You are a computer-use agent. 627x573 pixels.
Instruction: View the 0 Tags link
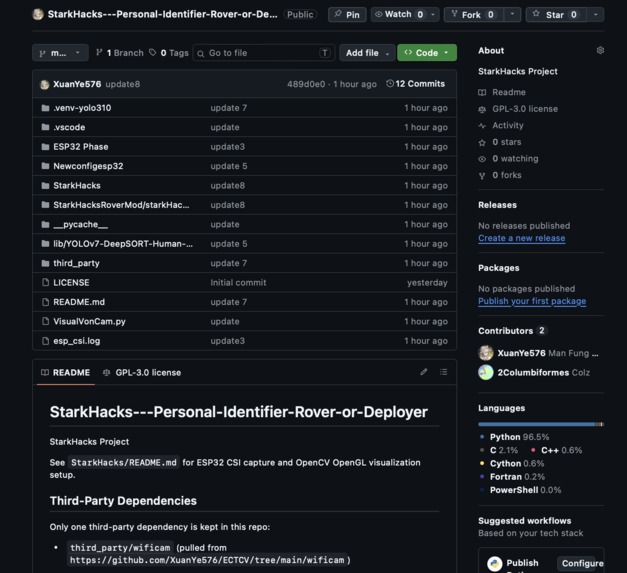tap(169, 53)
